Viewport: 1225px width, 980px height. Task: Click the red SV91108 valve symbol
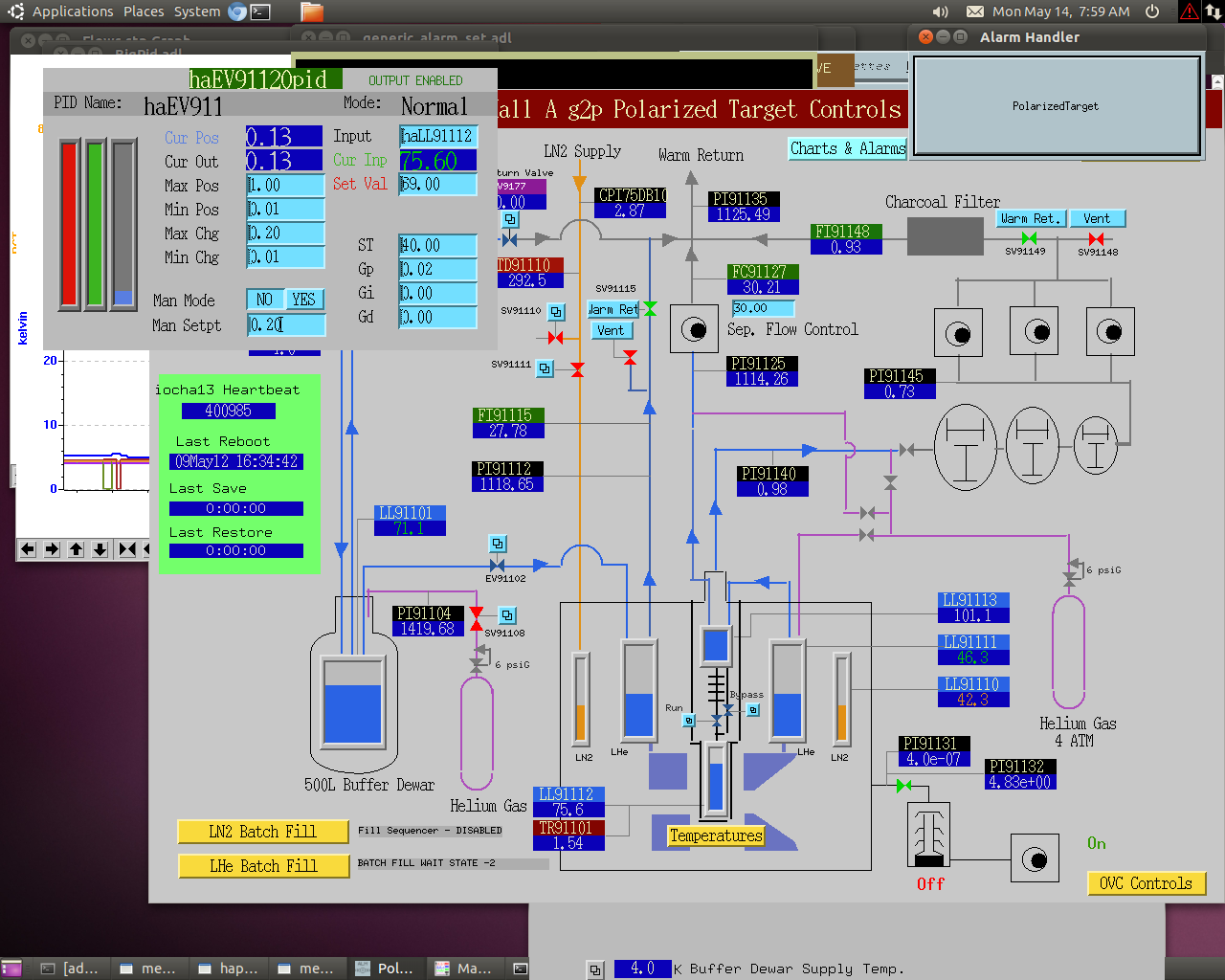[x=476, y=619]
